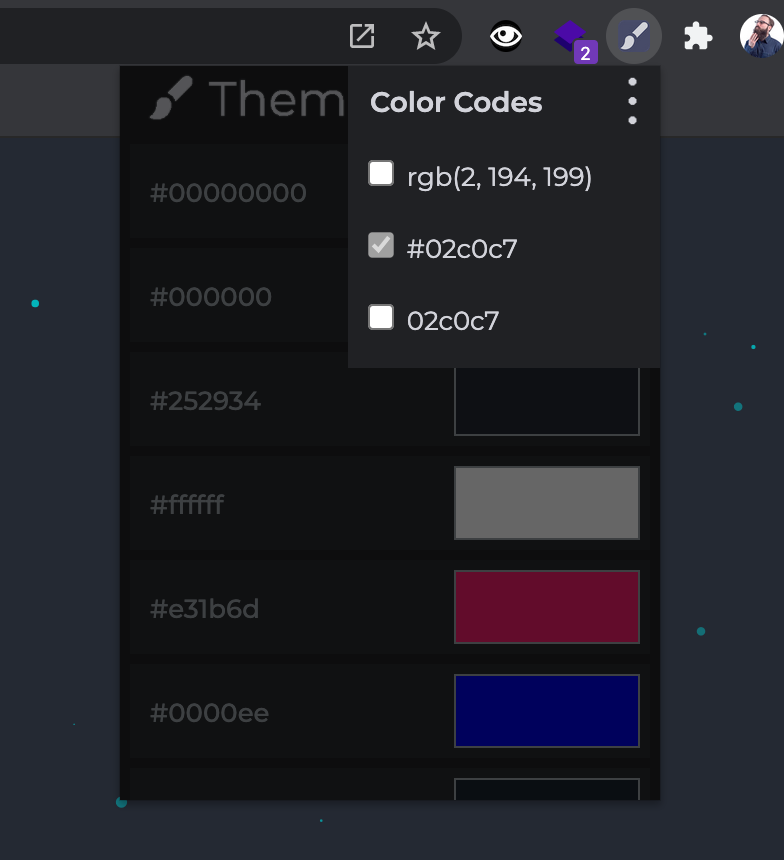
Task: Open the purple layers extension with badge 2
Action: (574, 41)
